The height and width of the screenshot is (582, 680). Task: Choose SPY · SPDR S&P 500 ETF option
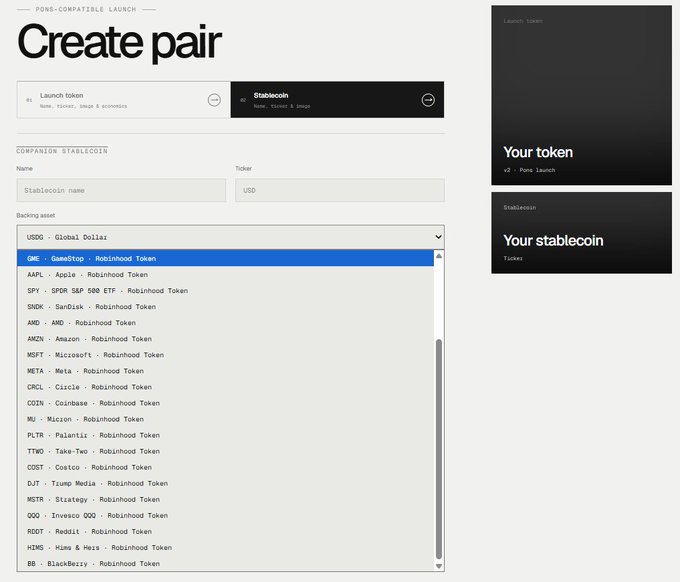tap(226, 291)
